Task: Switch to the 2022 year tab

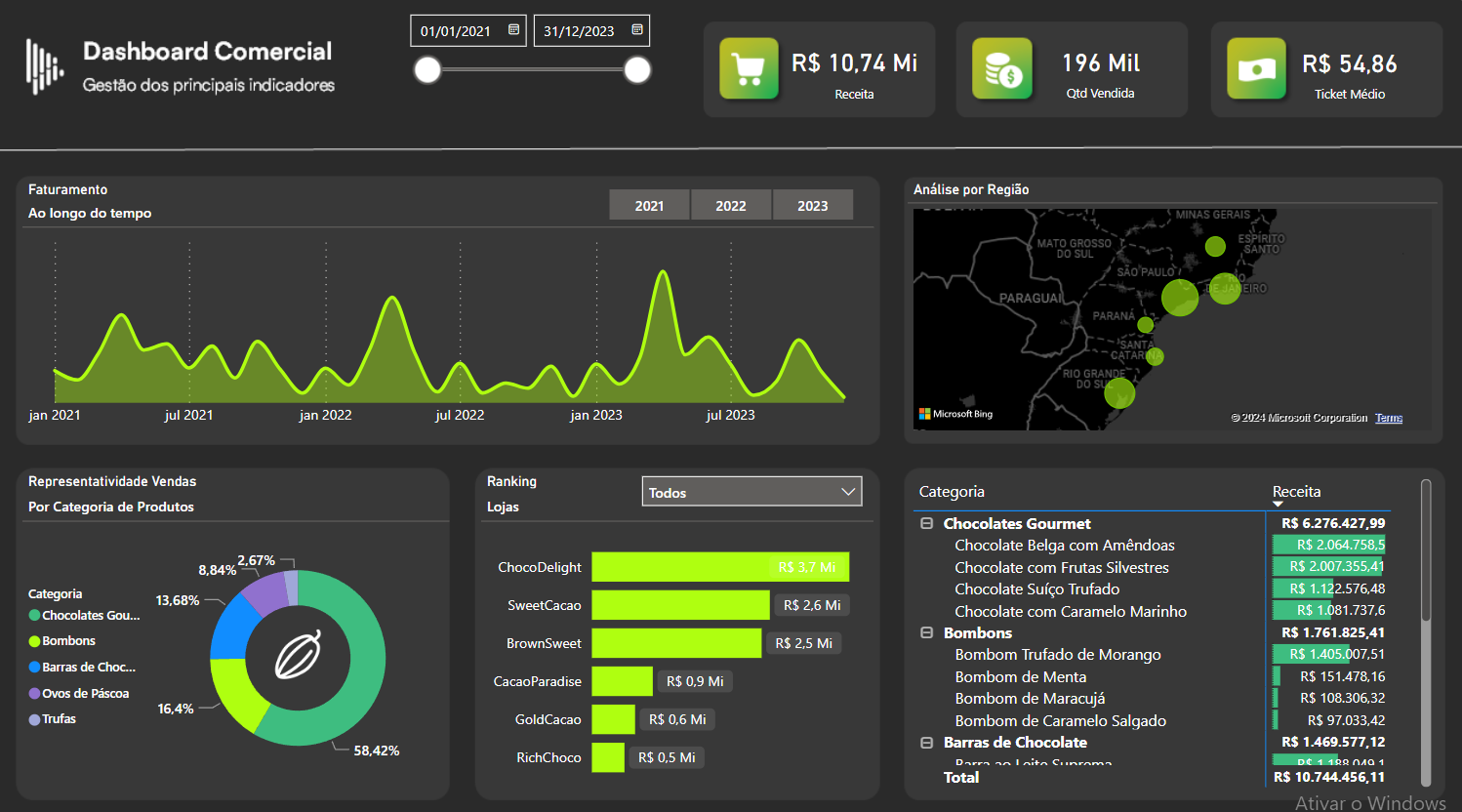Action: click(x=730, y=205)
